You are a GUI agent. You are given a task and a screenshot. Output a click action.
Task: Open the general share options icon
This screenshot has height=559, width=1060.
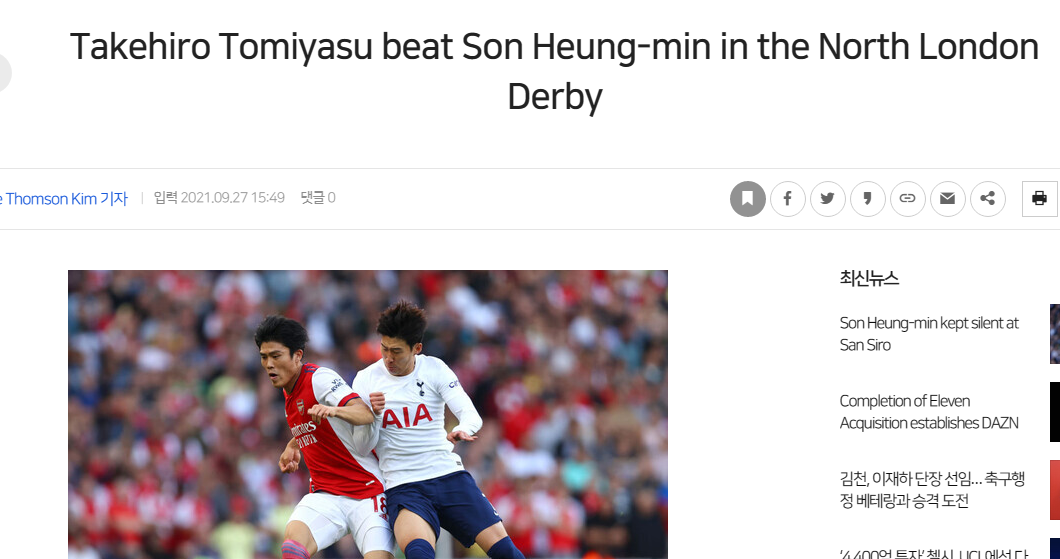988,199
